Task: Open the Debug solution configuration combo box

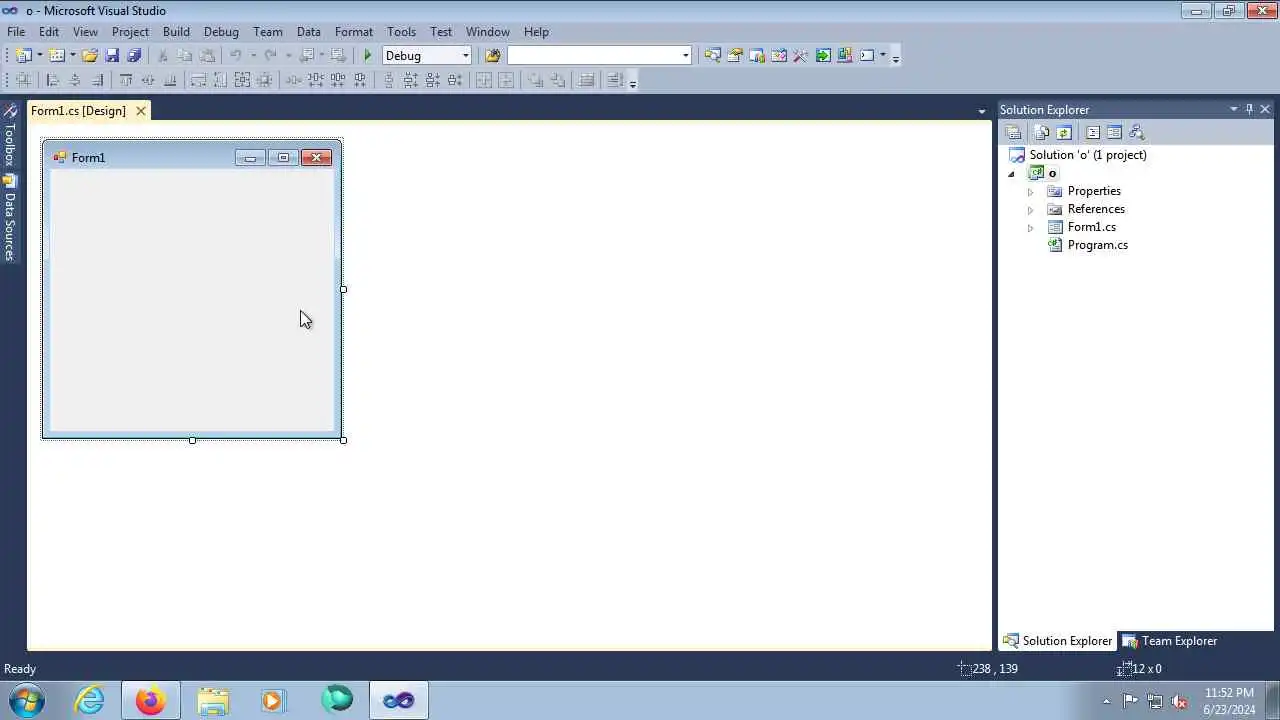Action: coord(427,56)
